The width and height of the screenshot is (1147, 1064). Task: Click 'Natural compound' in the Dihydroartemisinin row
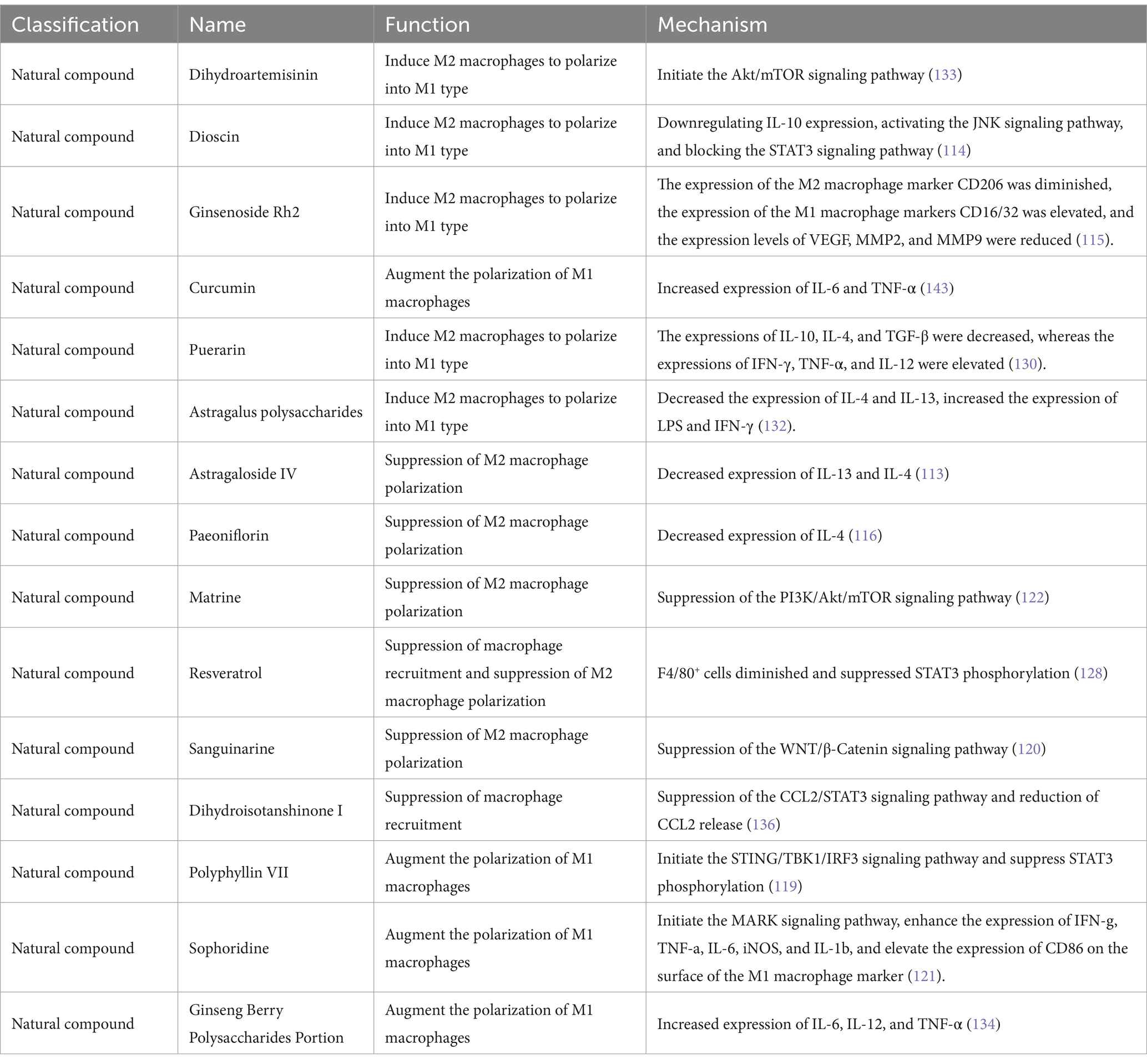click(x=73, y=75)
